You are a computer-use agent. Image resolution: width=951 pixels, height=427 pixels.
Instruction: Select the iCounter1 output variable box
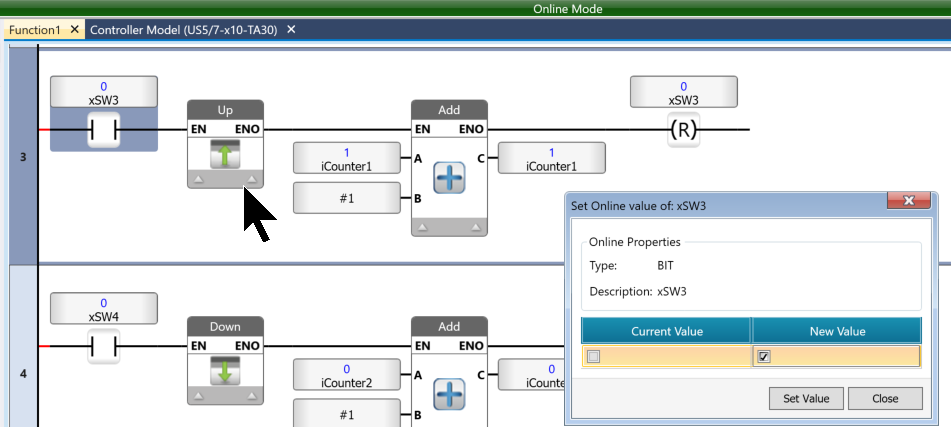551,159
